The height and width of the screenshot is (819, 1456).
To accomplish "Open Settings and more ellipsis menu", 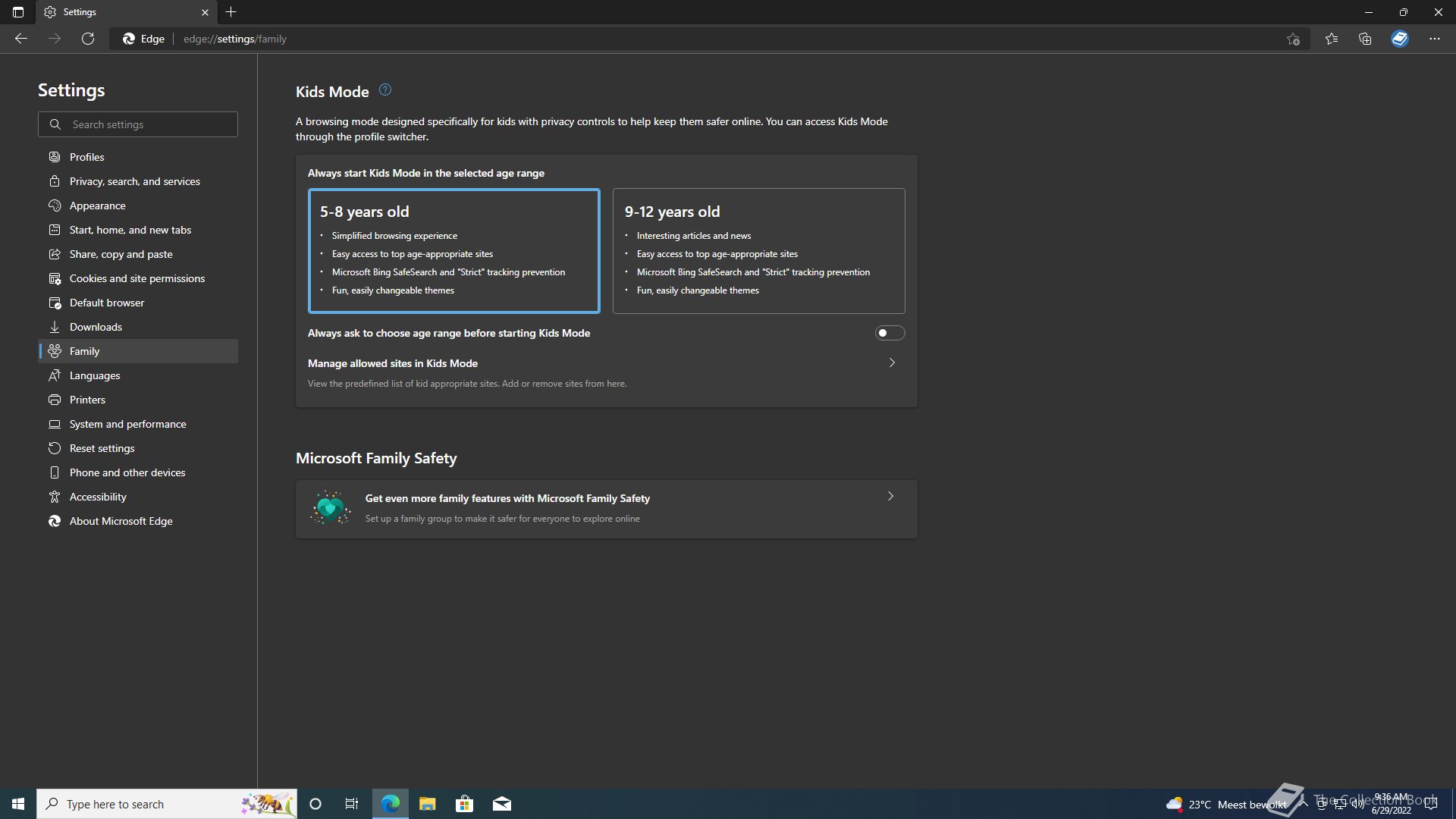I will pos(1435,39).
